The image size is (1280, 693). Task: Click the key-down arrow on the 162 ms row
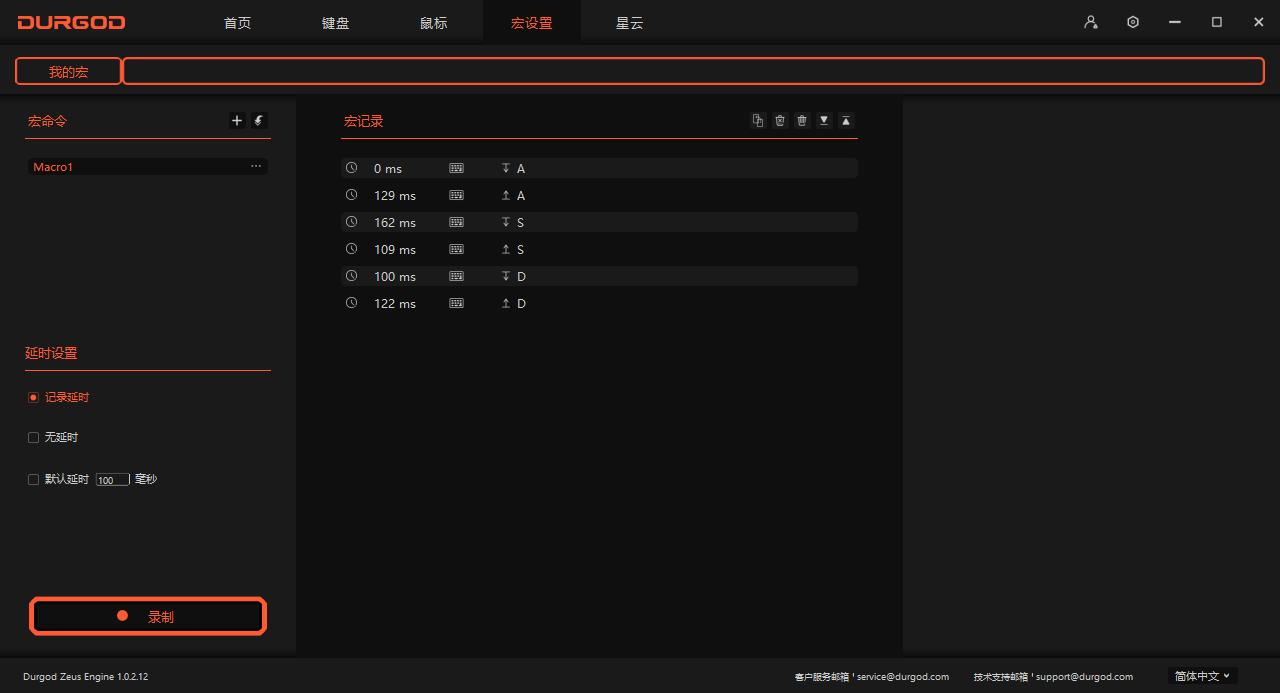(506, 222)
